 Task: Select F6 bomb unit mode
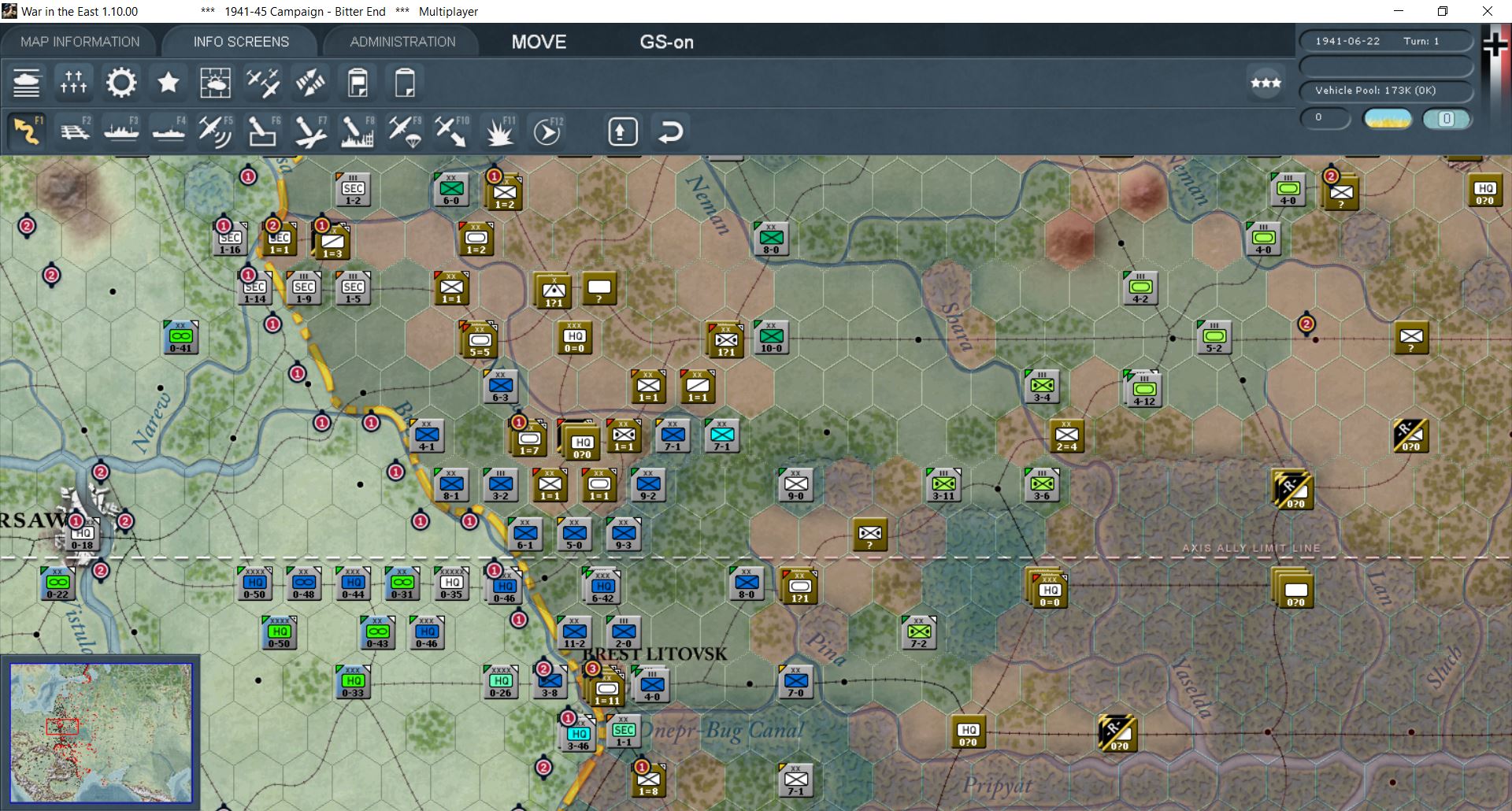[x=263, y=131]
